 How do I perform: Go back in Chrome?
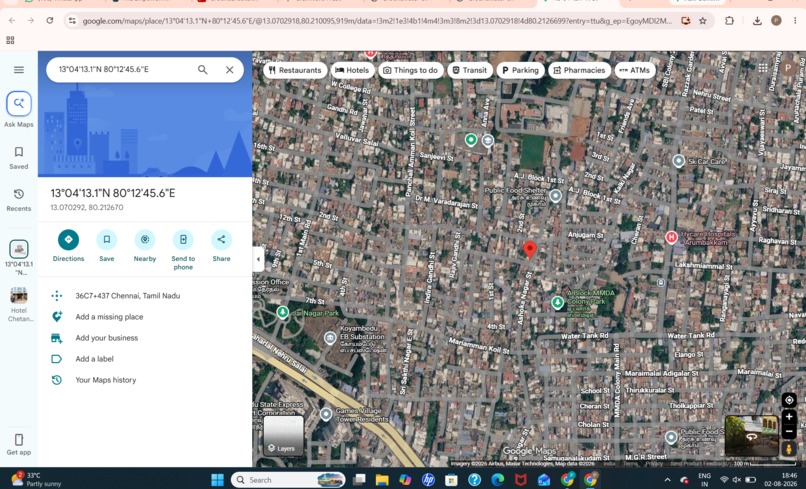(x=12, y=21)
